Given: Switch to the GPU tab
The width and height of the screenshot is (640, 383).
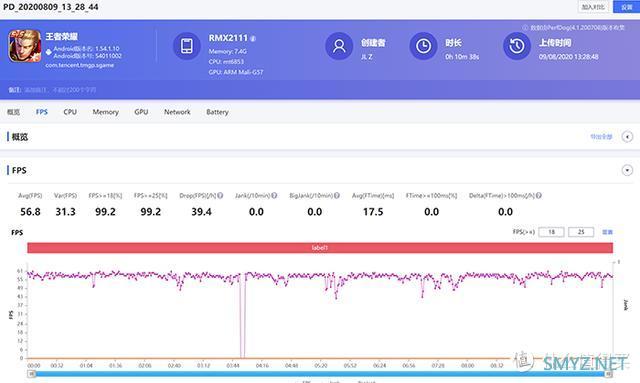Looking at the screenshot, I should pyautogui.click(x=141, y=112).
